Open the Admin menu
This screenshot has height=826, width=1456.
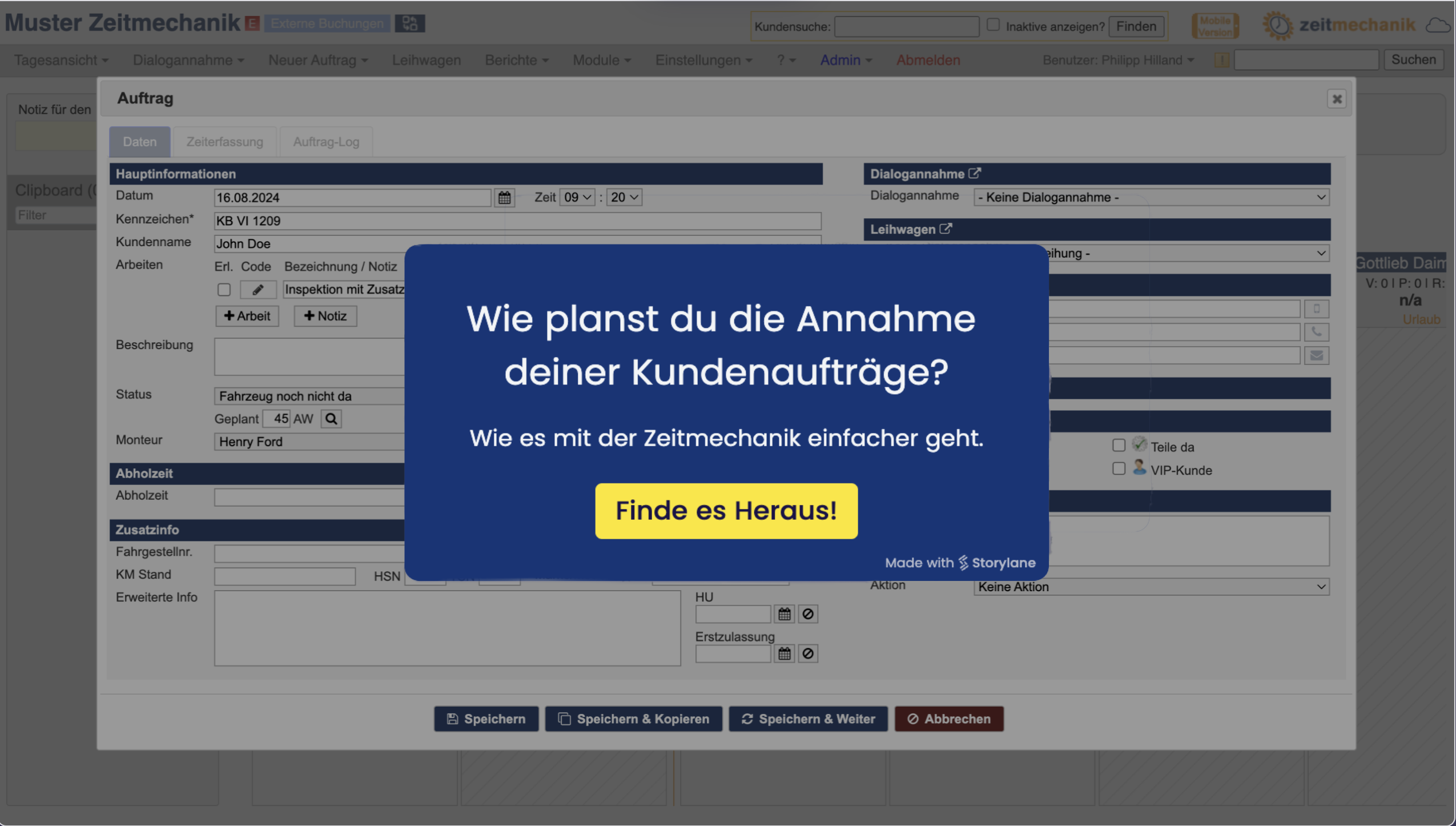click(846, 60)
